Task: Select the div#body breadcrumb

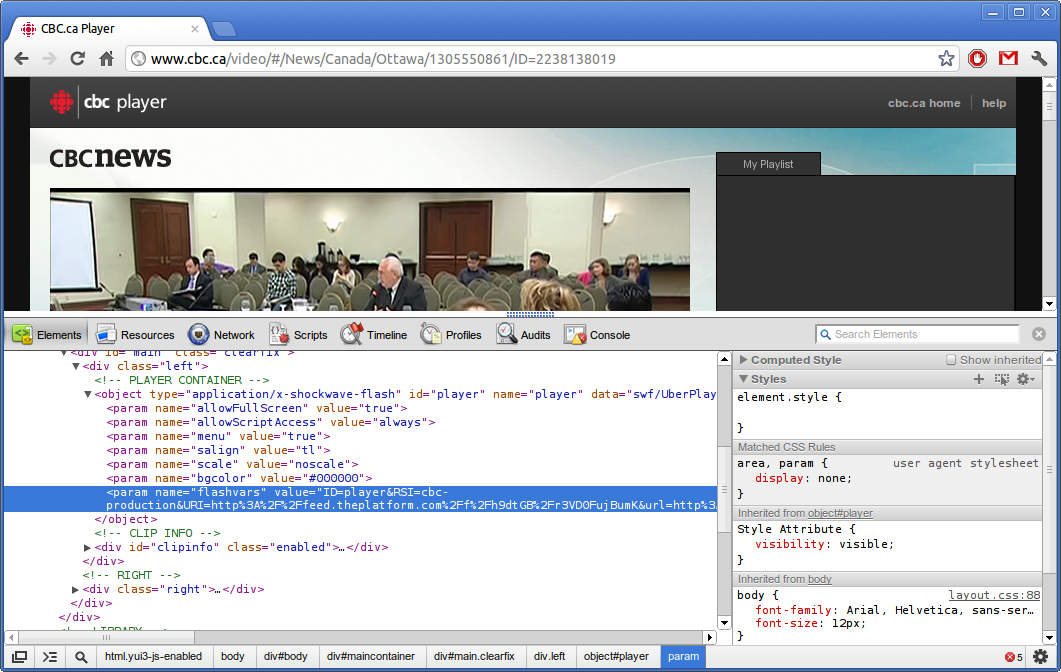Action: [x=286, y=656]
